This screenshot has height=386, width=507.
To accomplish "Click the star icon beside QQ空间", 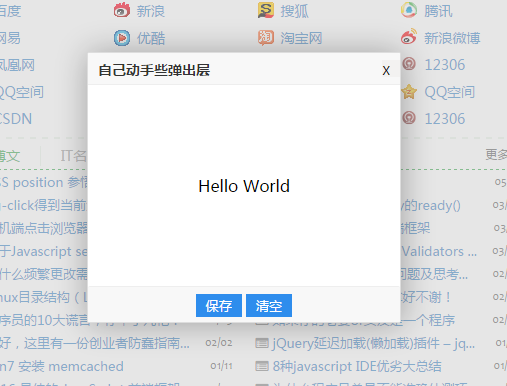I will click(409, 92).
